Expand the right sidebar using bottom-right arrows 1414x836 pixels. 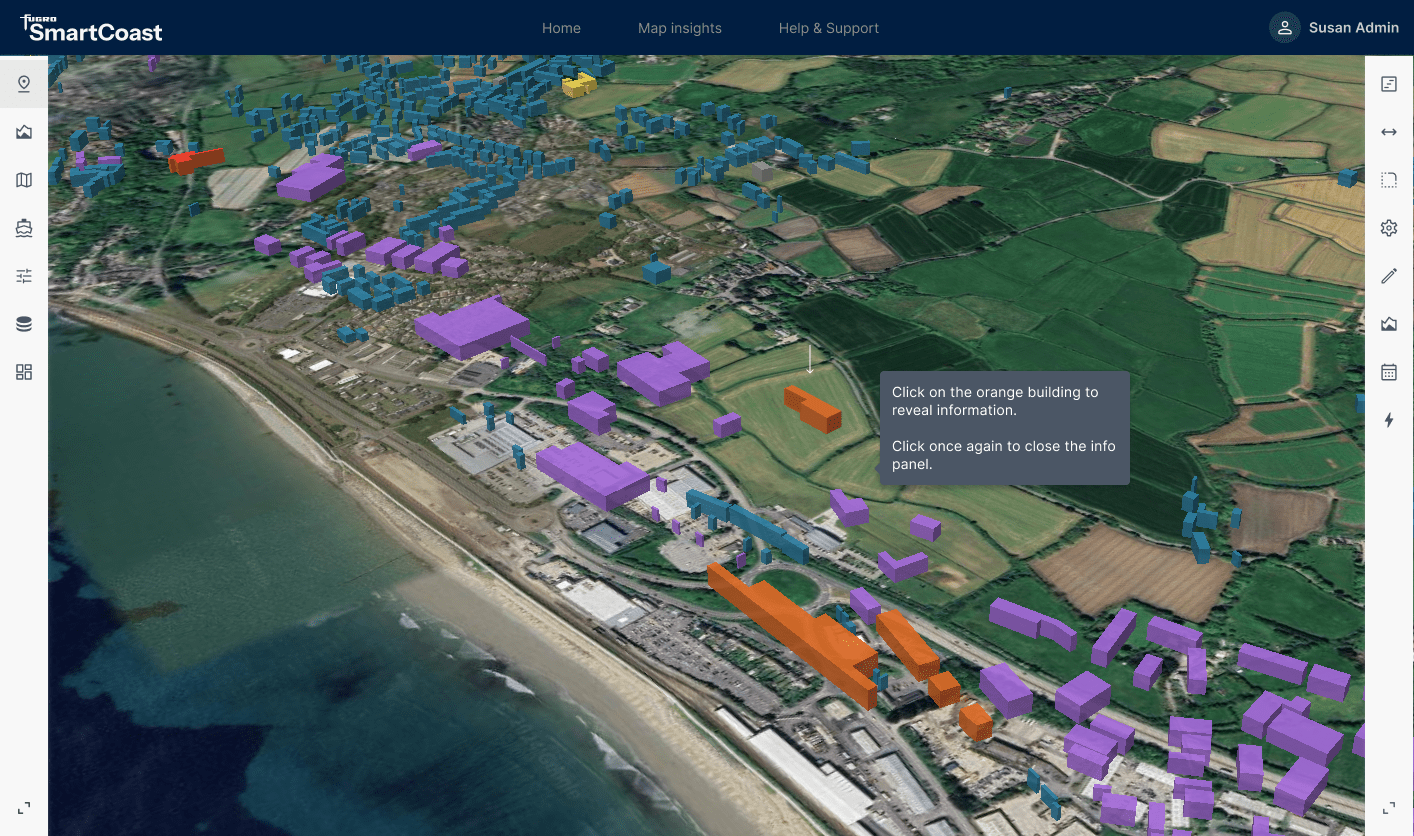click(x=1389, y=807)
